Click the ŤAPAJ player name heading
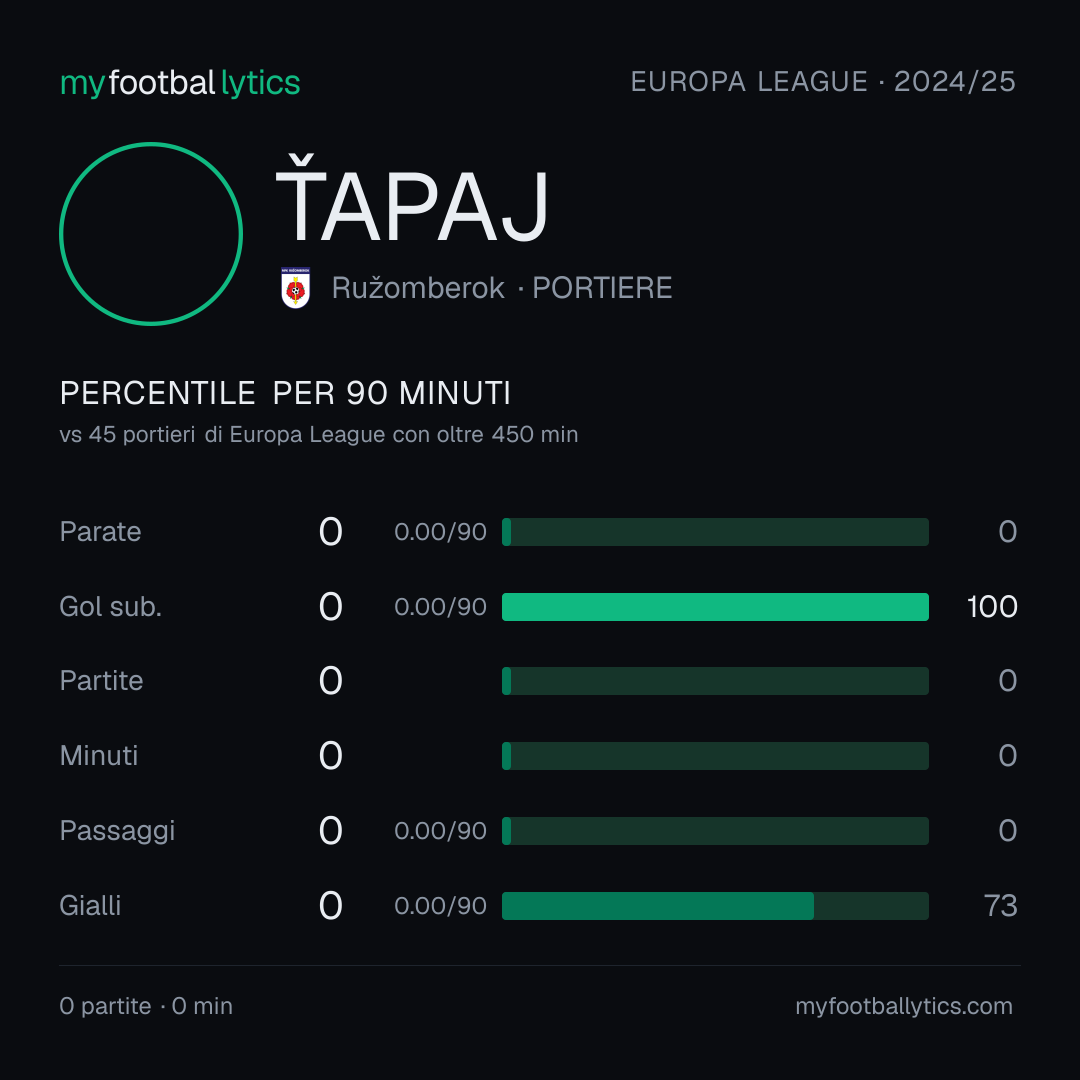This screenshot has height=1080, width=1080. point(412,200)
